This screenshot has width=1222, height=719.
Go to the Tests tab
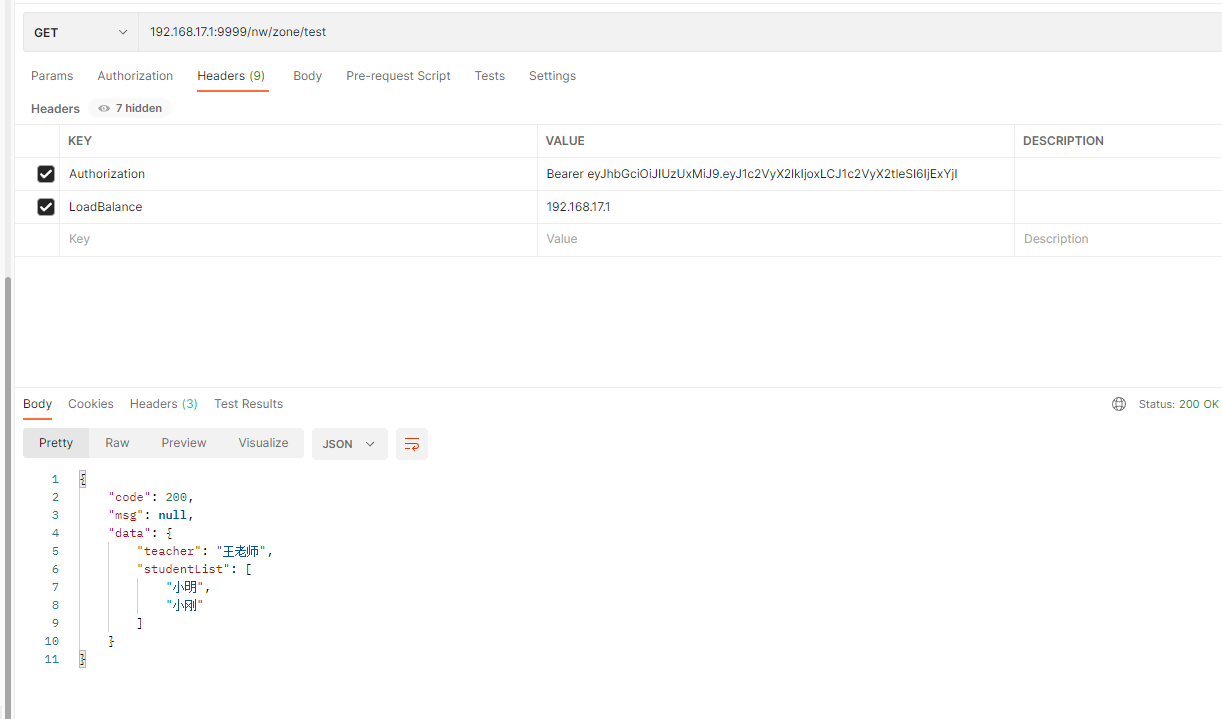(x=490, y=76)
